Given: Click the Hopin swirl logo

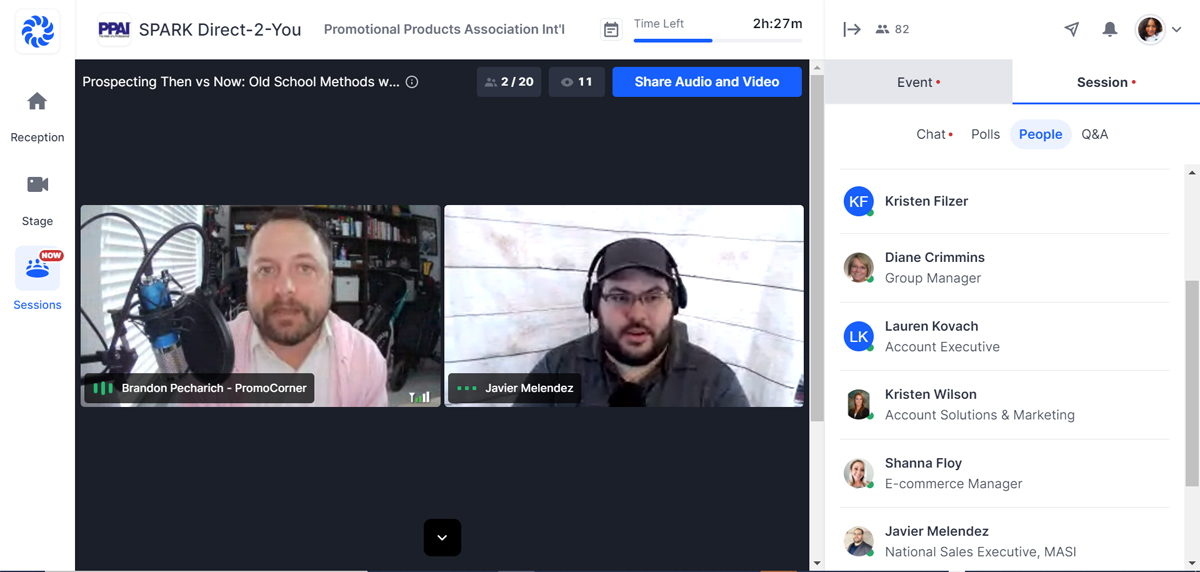Looking at the screenshot, I should (37, 31).
